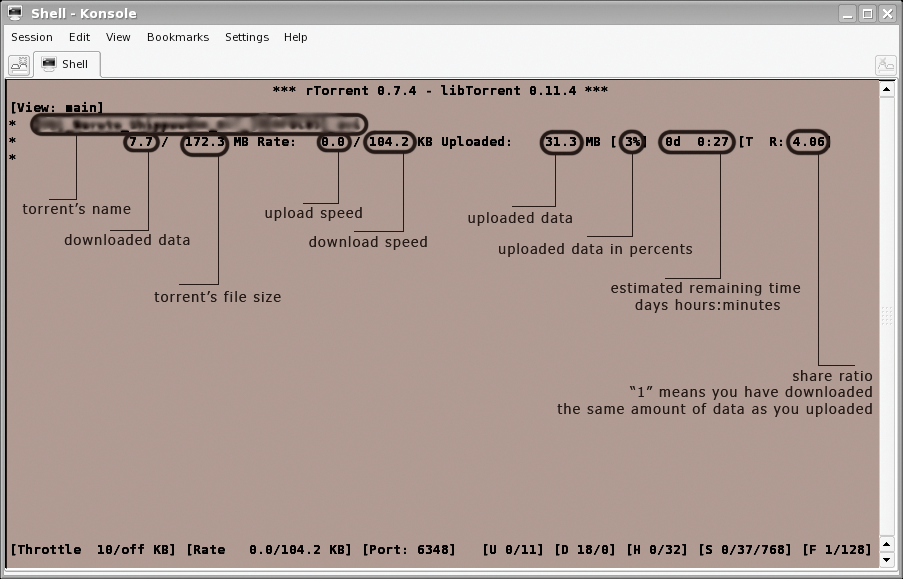Click the Konsole icon in the title bar
Image resolution: width=903 pixels, height=579 pixels.
pos(15,13)
